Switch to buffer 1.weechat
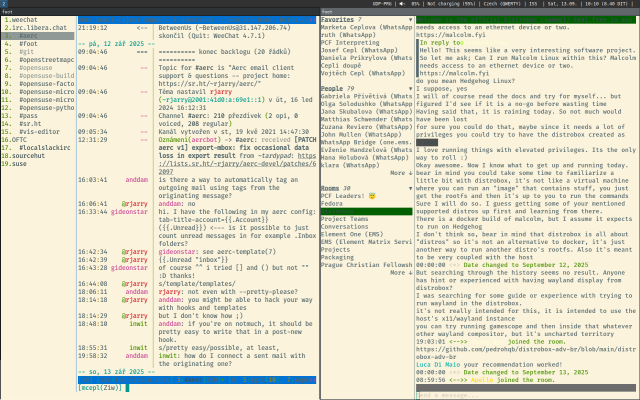The image size is (640, 400). tap(21, 20)
